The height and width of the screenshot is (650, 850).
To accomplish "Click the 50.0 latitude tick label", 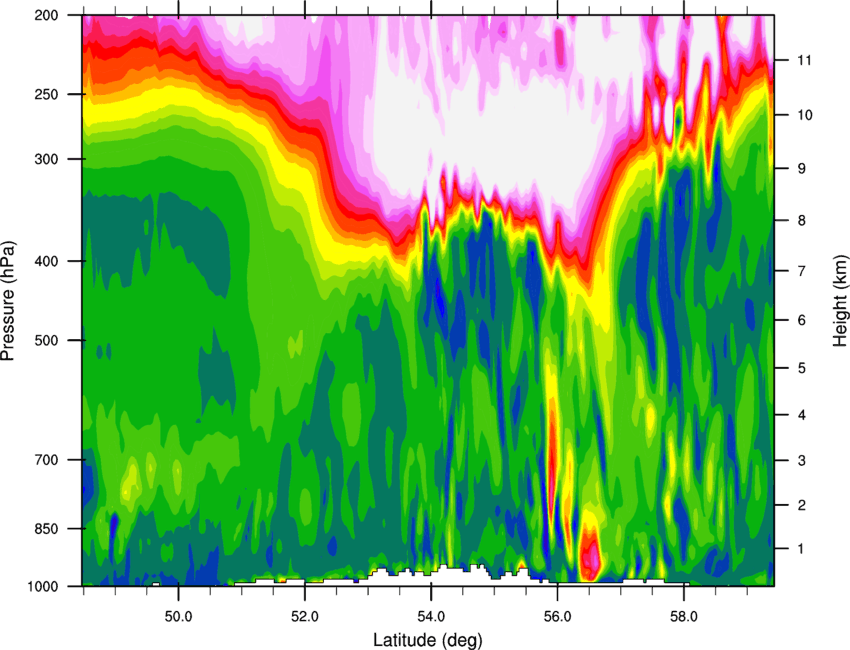I will pyautogui.click(x=178, y=616).
